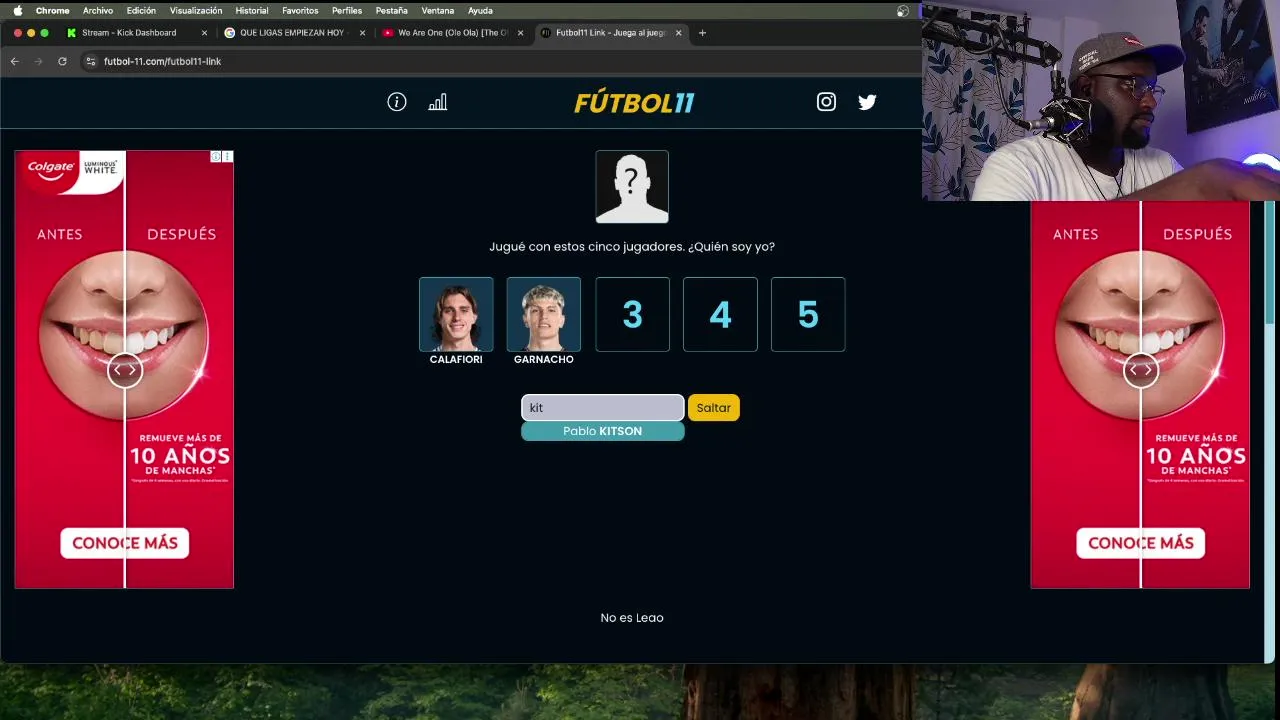This screenshot has width=1280, height=720.
Task: Close the We Are One YouTube tab
Action: click(x=520, y=33)
